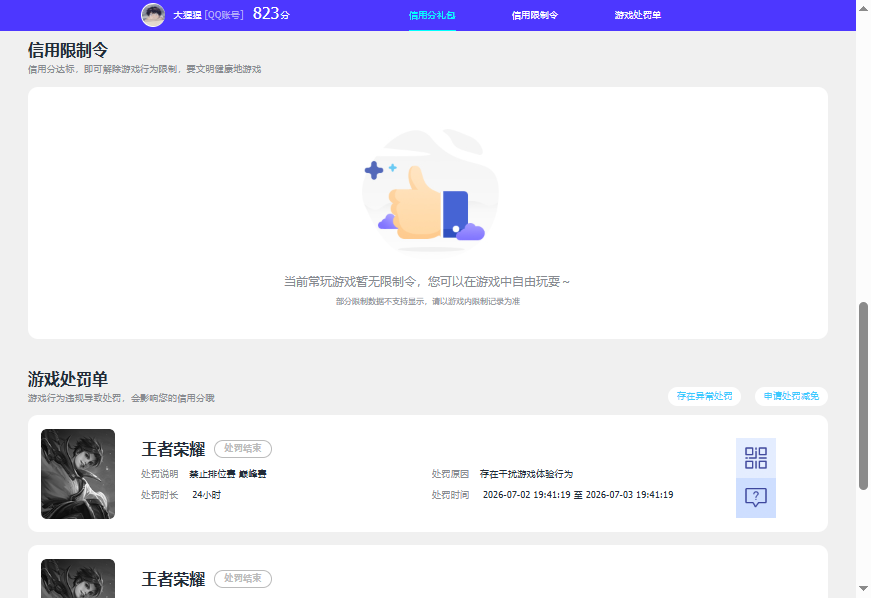Click the 申请处罚减免 button
Image resolution: width=871 pixels, height=598 pixels.
[791, 396]
